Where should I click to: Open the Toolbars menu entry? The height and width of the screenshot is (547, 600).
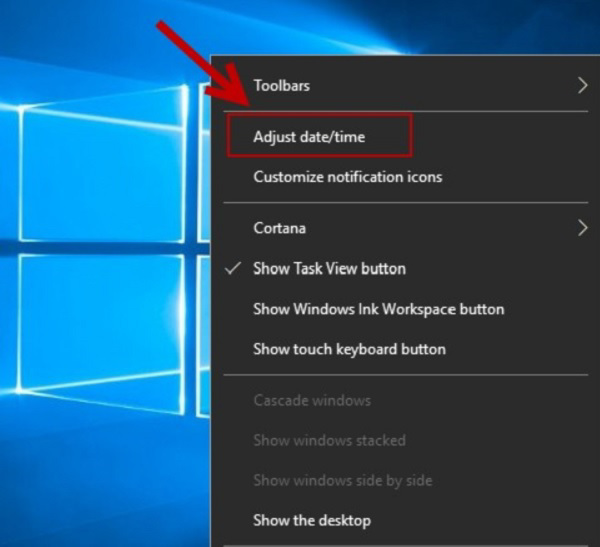[x=282, y=86]
